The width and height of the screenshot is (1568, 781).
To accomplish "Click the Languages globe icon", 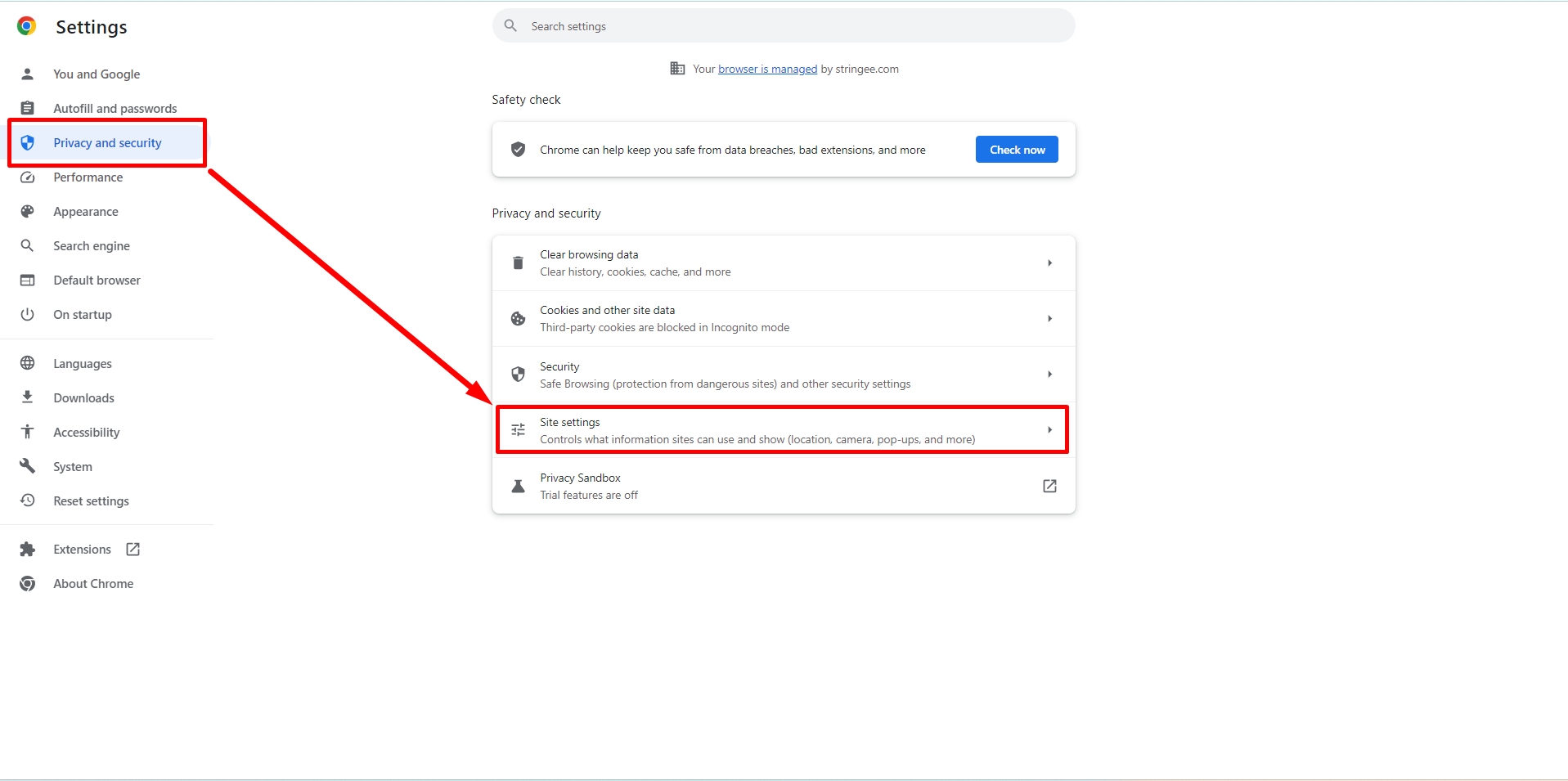I will [x=27, y=363].
